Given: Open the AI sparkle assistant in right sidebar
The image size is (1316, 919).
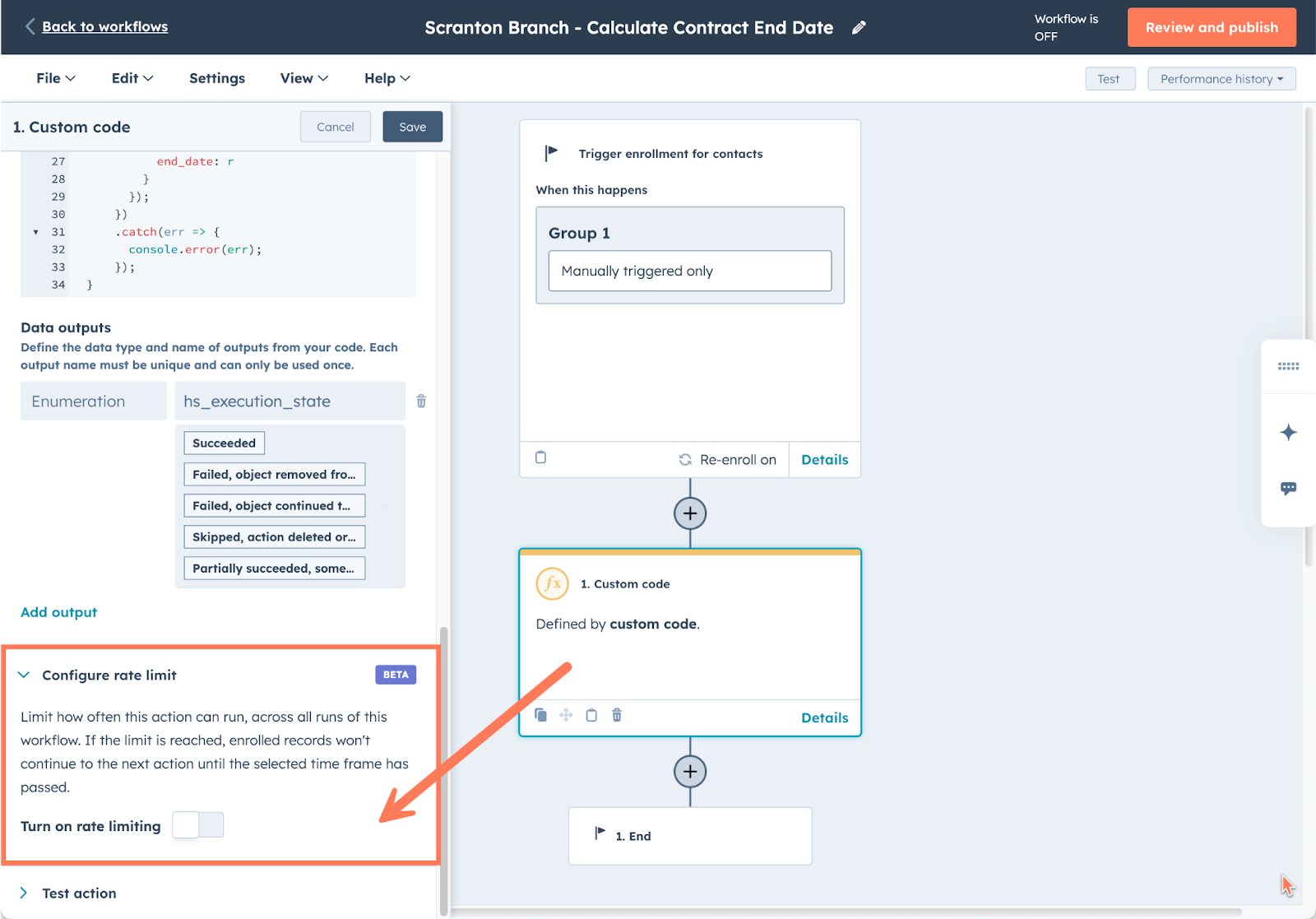Looking at the screenshot, I should (x=1288, y=433).
